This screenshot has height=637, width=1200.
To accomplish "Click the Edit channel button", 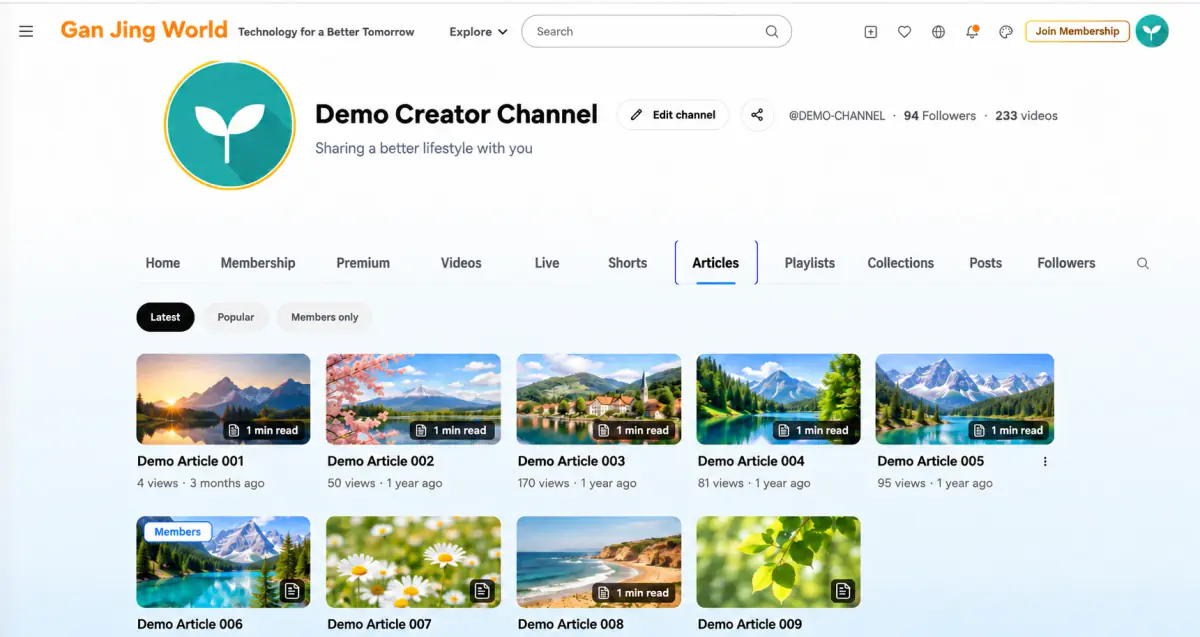I will point(673,115).
